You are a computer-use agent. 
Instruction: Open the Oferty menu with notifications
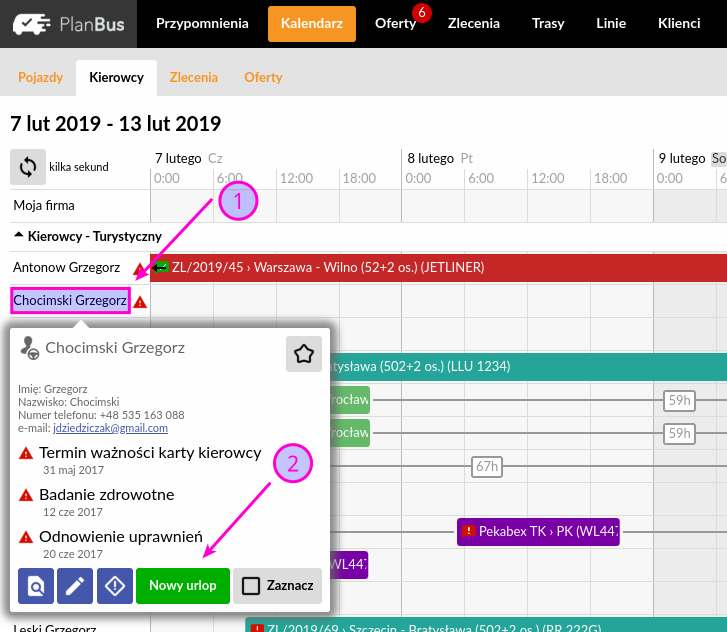396,23
